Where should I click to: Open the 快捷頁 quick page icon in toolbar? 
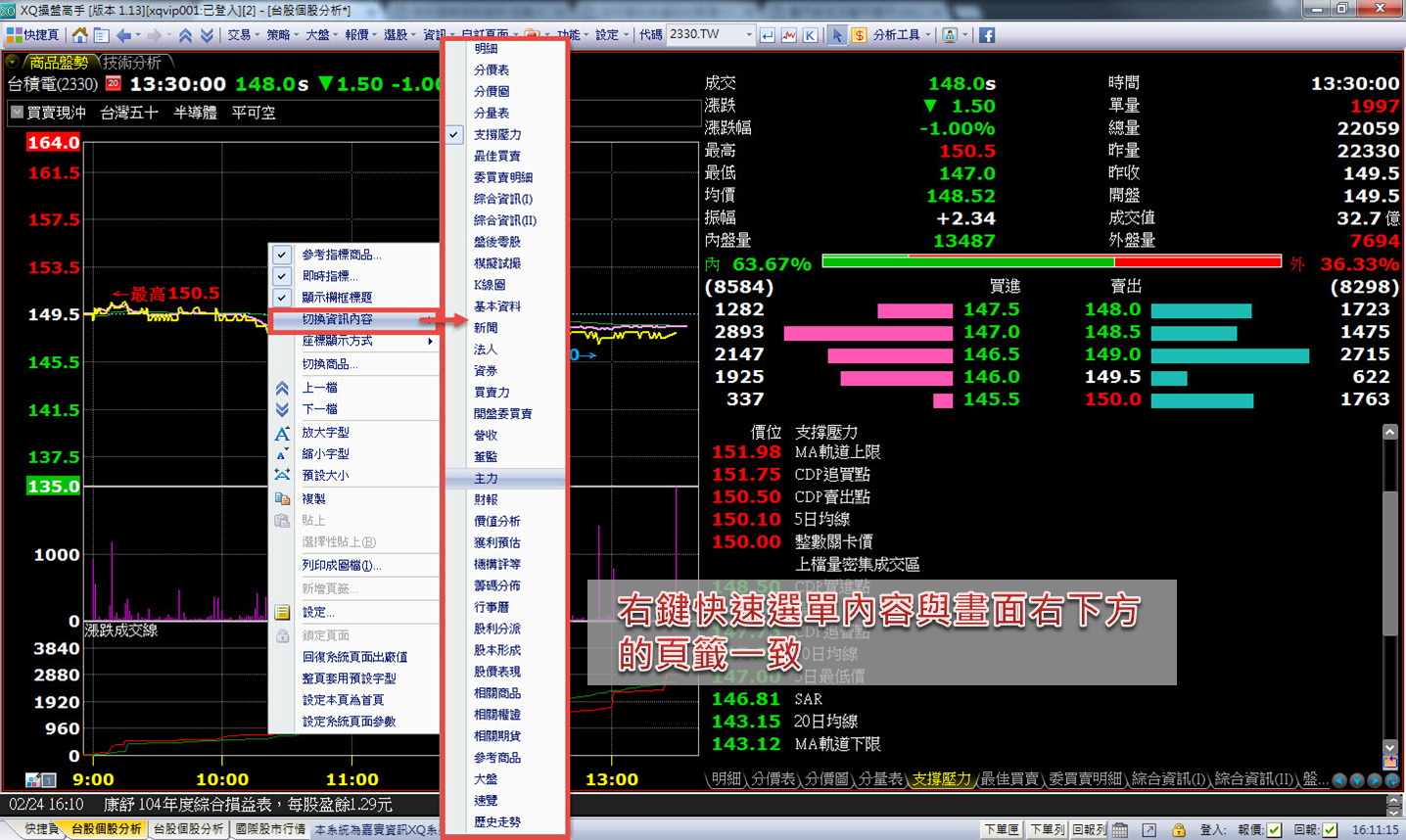[32, 35]
